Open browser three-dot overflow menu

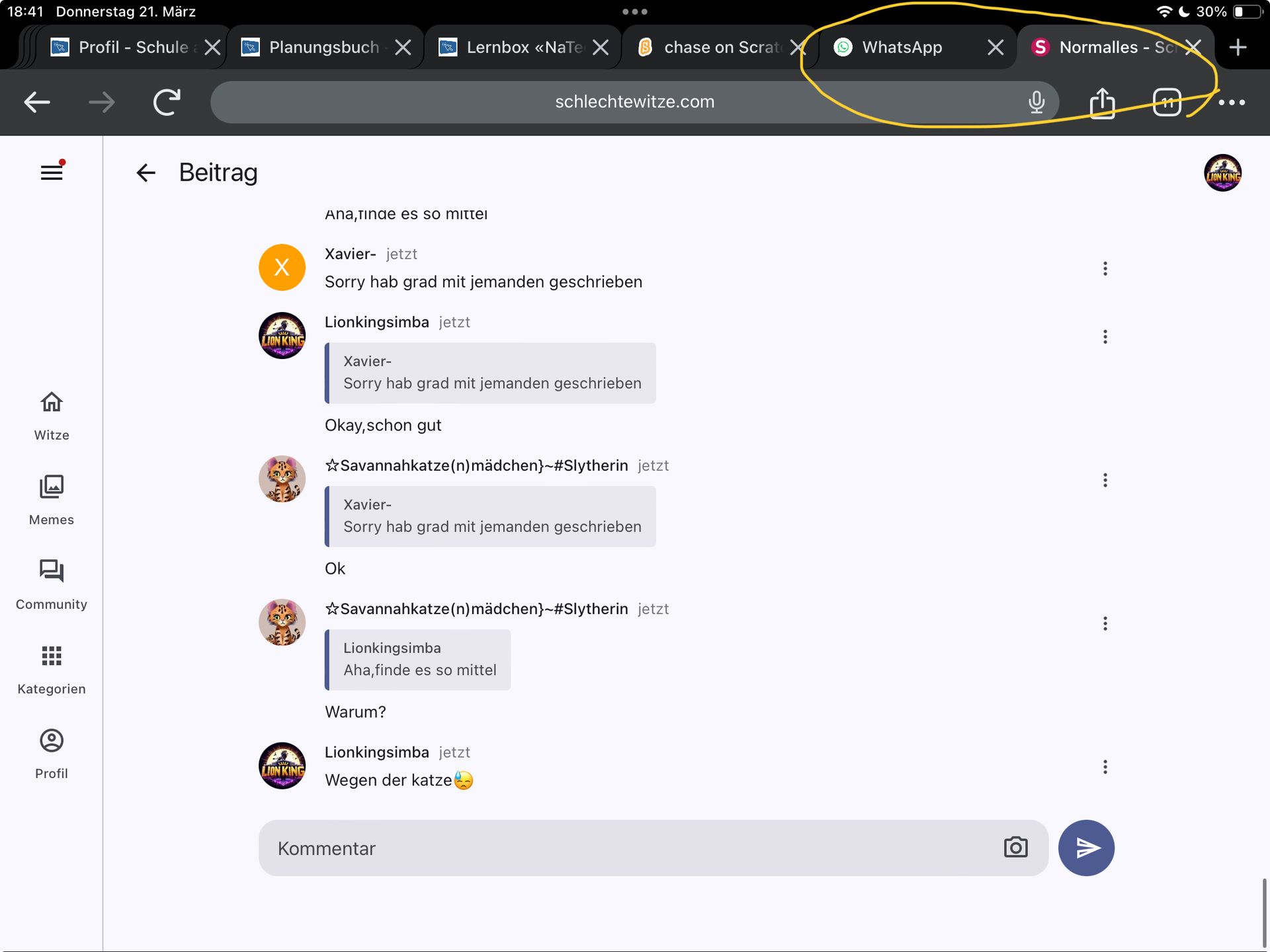click(1232, 102)
